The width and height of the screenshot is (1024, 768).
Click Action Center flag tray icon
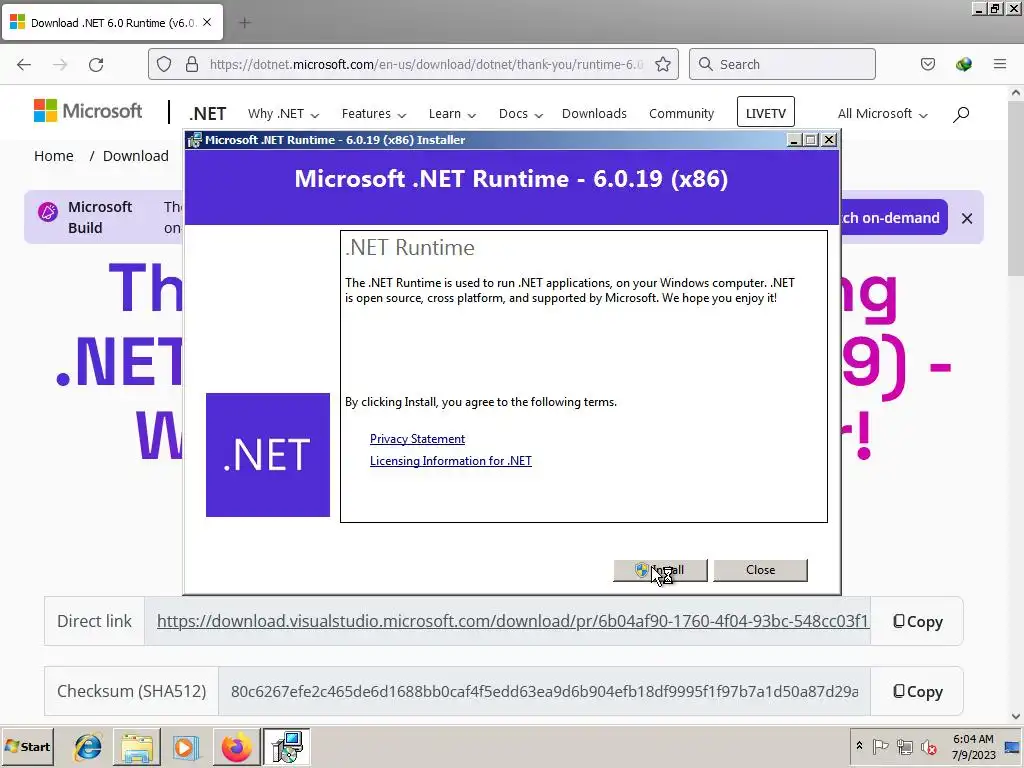click(x=880, y=746)
